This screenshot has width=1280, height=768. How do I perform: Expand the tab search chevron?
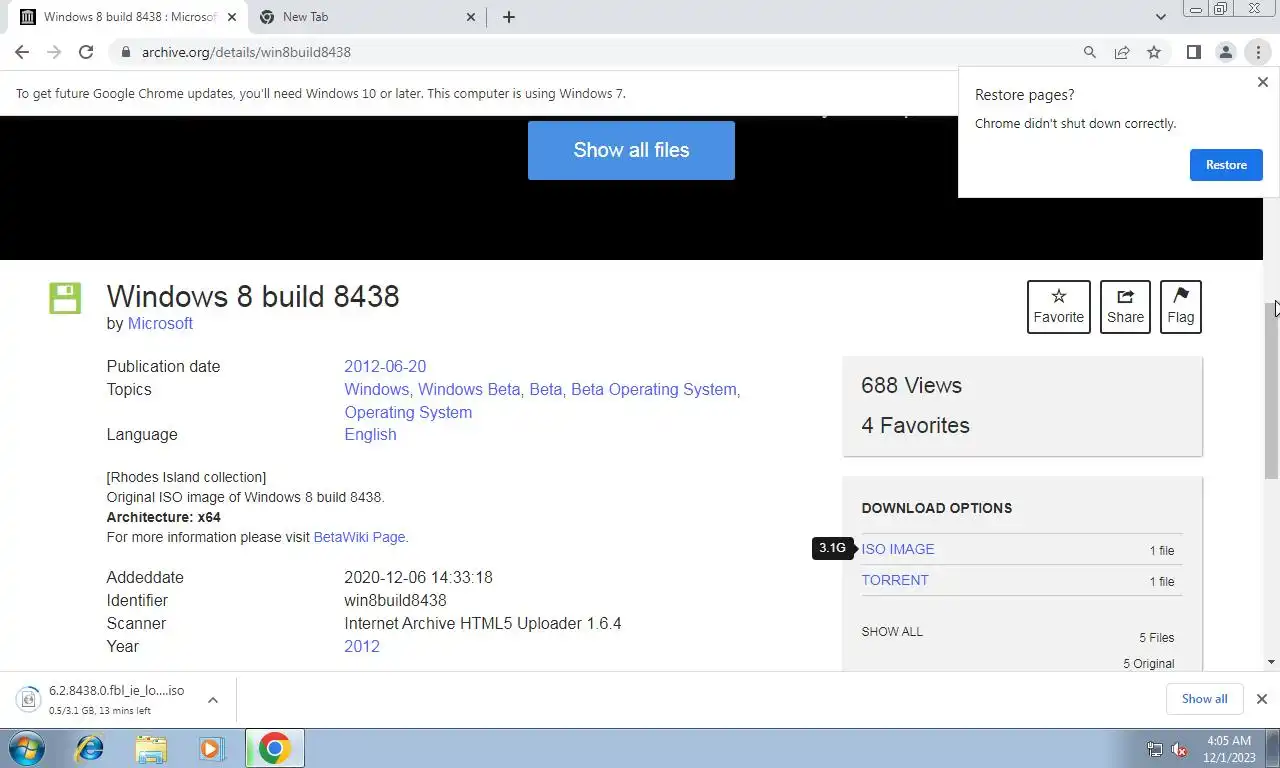[1160, 17]
